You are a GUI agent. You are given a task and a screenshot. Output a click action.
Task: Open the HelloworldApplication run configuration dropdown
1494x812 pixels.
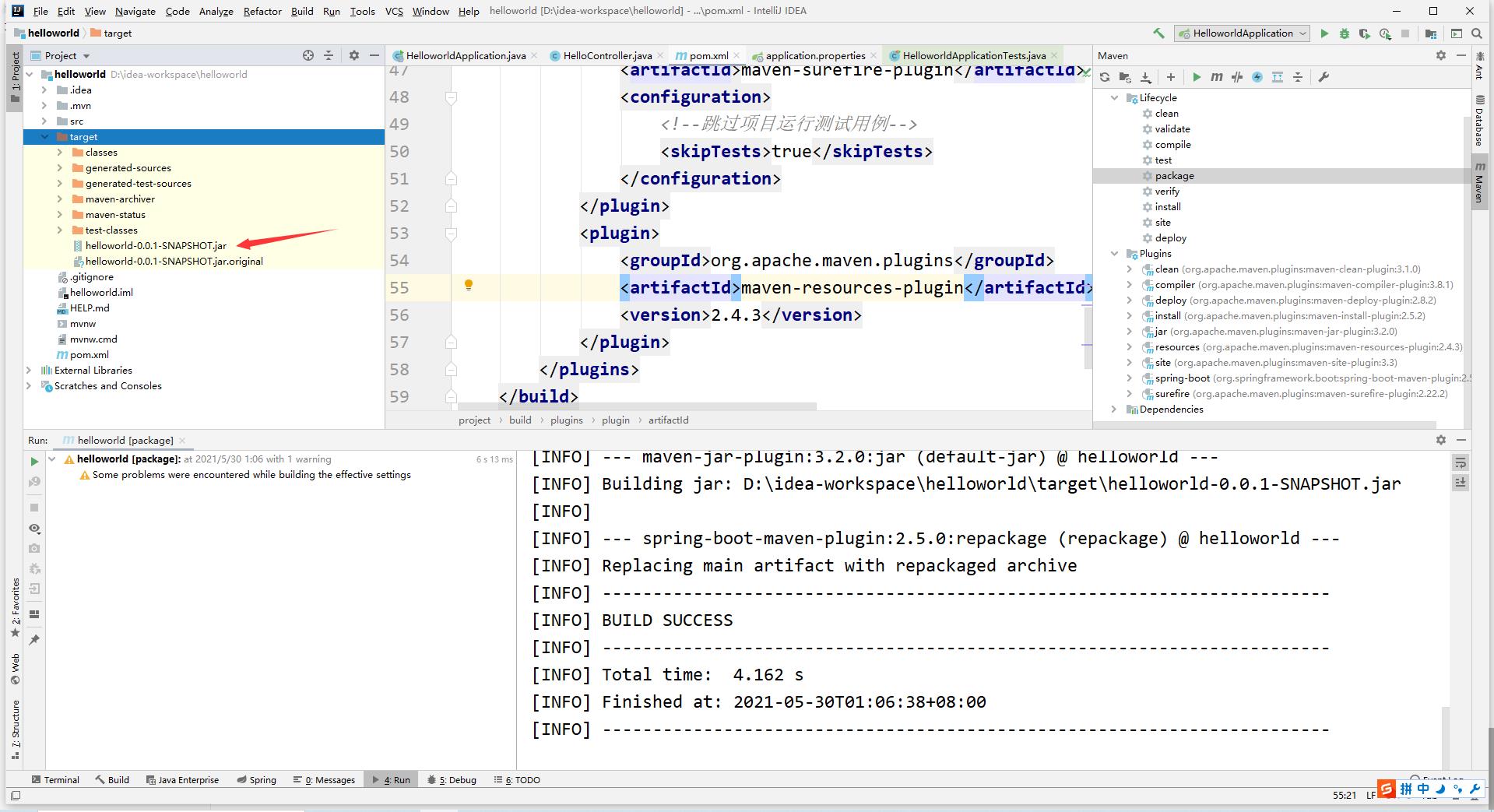(1243, 33)
